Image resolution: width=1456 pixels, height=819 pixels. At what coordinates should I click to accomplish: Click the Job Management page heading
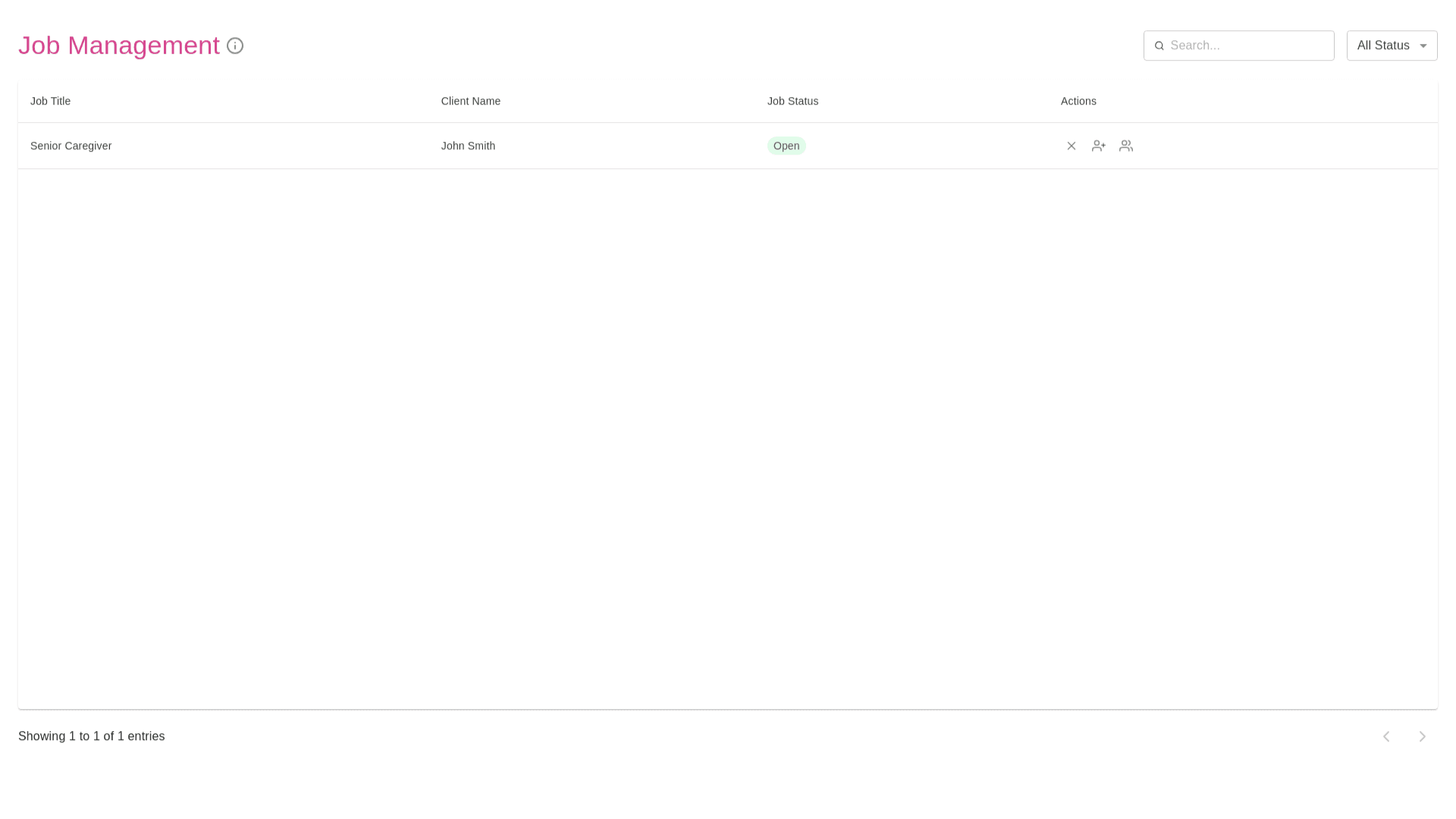[119, 45]
